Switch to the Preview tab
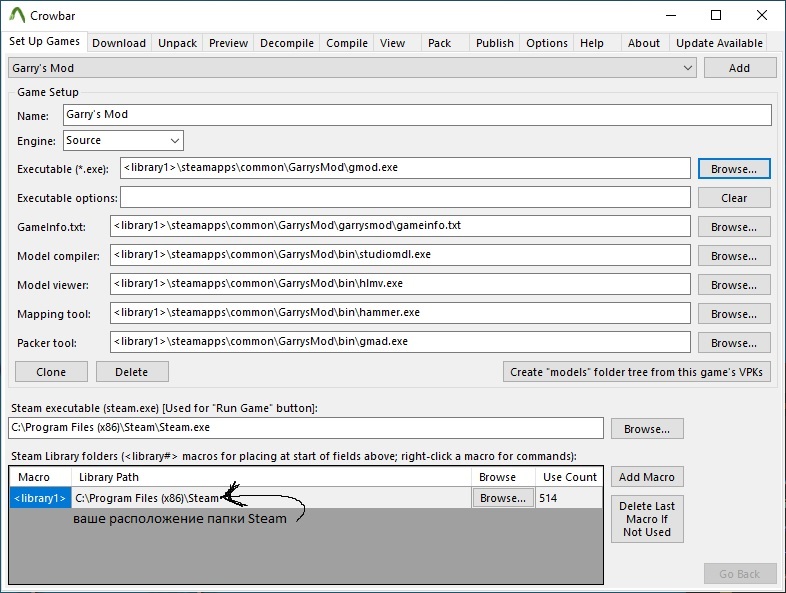 coord(228,43)
